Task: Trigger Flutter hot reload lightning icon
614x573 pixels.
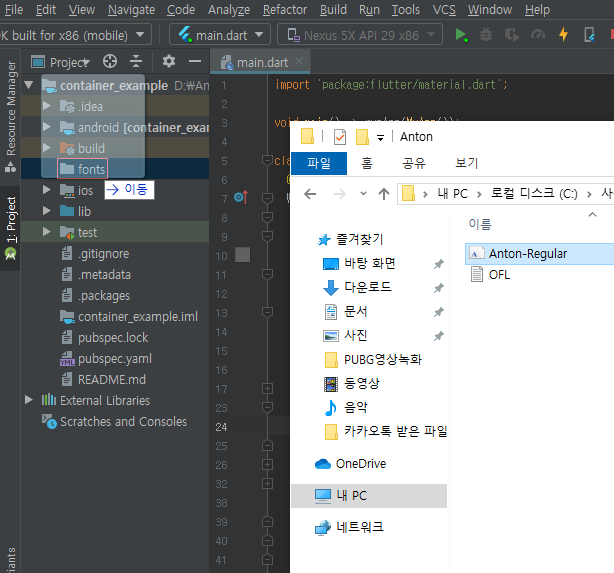Action: tap(563, 34)
